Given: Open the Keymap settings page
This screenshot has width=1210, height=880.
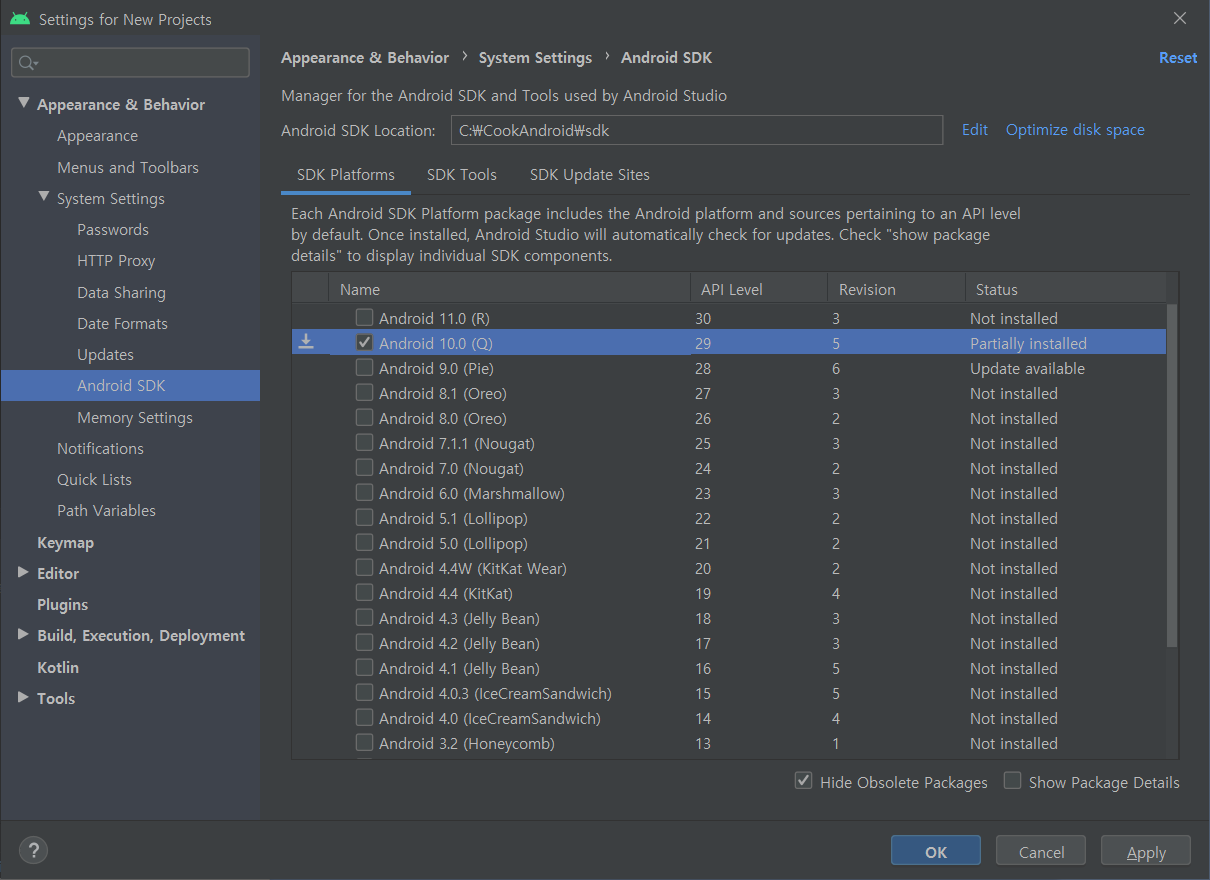Looking at the screenshot, I should pyautogui.click(x=65, y=542).
